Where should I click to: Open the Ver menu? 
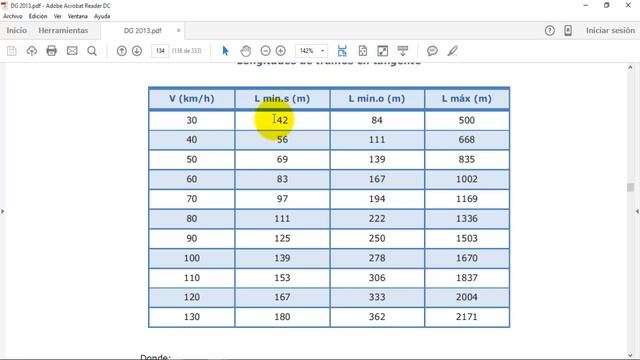(x=58, y=16)
